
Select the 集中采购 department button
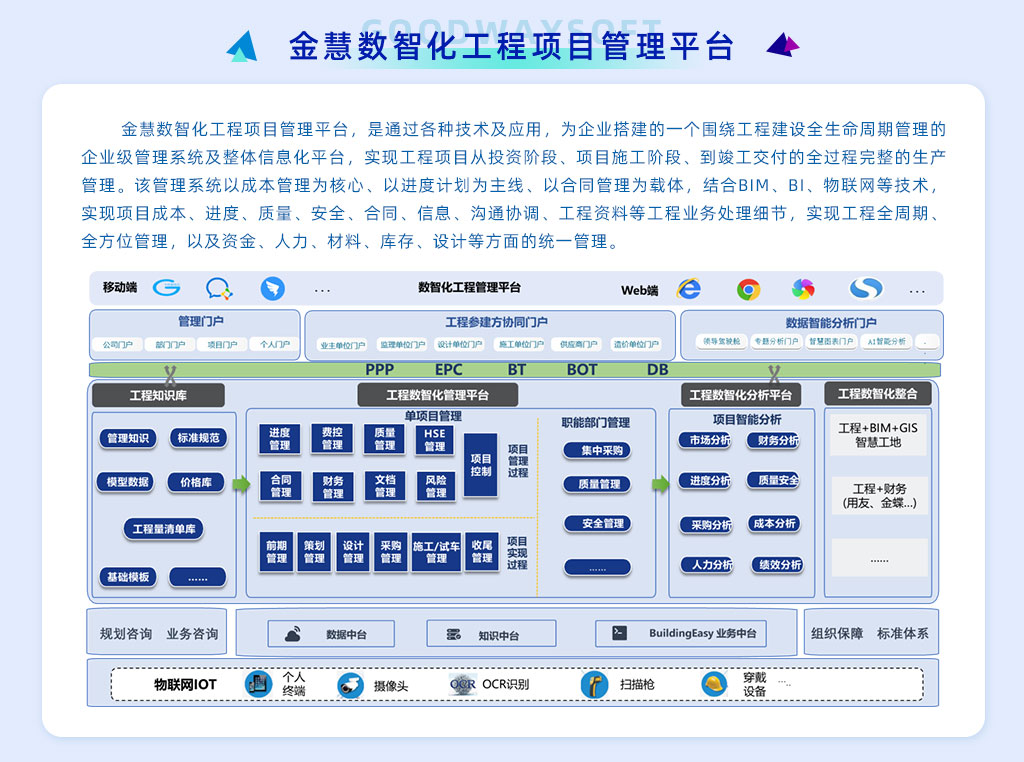pyautogui.click(x=597, y=450)
